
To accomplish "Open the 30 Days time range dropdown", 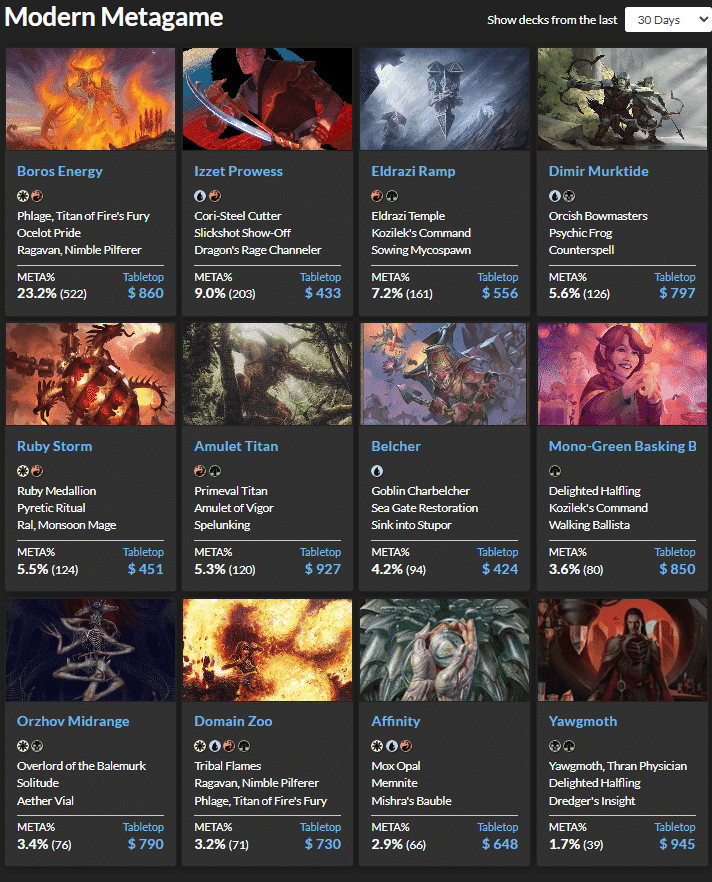I will click(668, 20).
